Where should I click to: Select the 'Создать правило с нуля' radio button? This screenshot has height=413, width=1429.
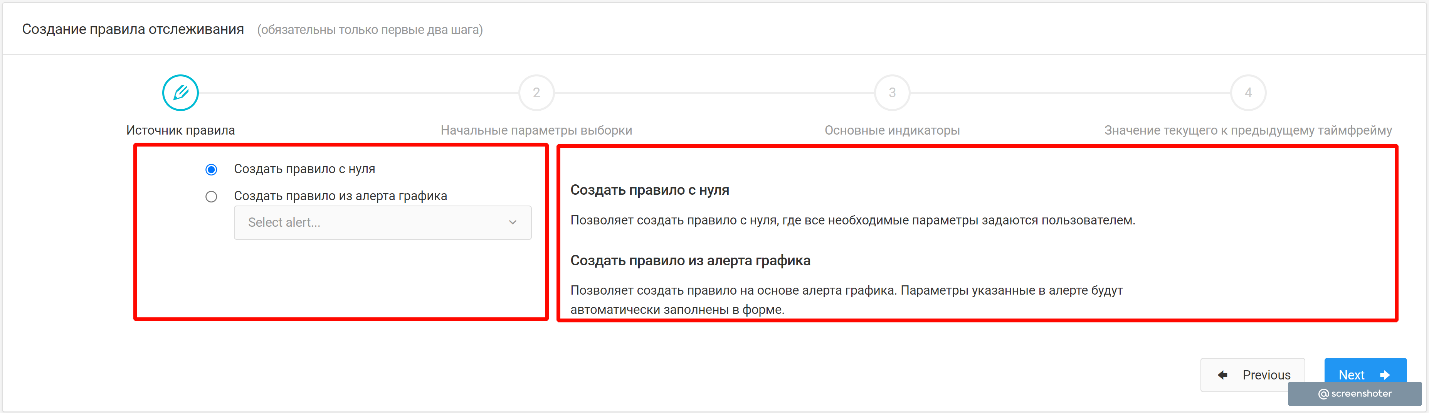pyautogui.click(x=211, y=170)
